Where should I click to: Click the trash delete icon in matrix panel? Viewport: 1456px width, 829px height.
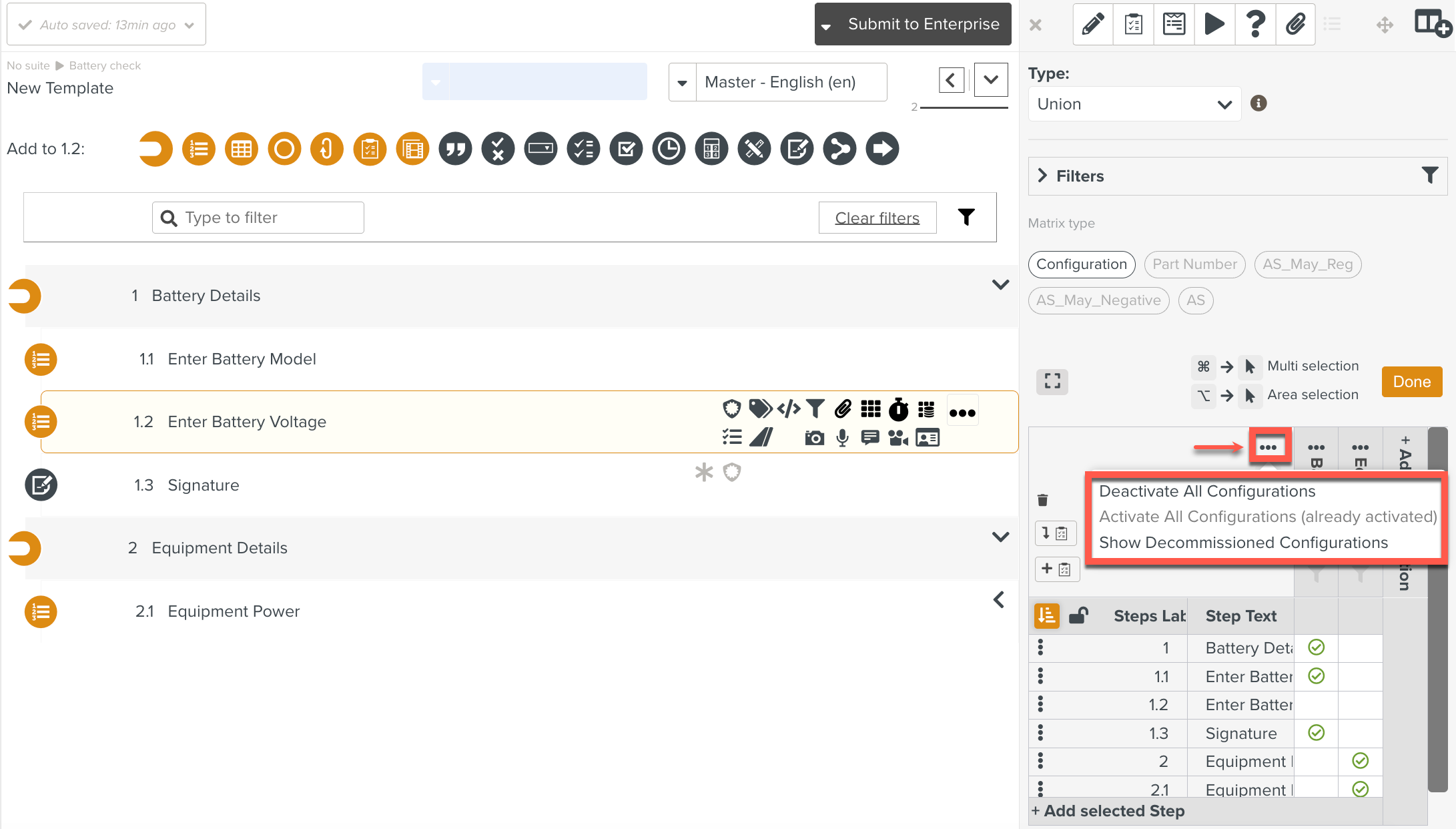click(x=1043, y=500)
